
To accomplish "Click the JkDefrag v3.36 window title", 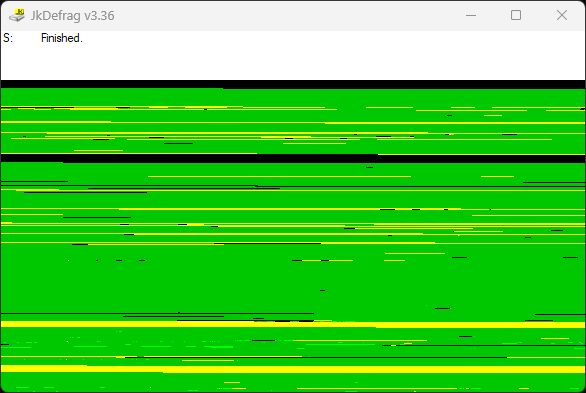I will (x=73, y=16).
